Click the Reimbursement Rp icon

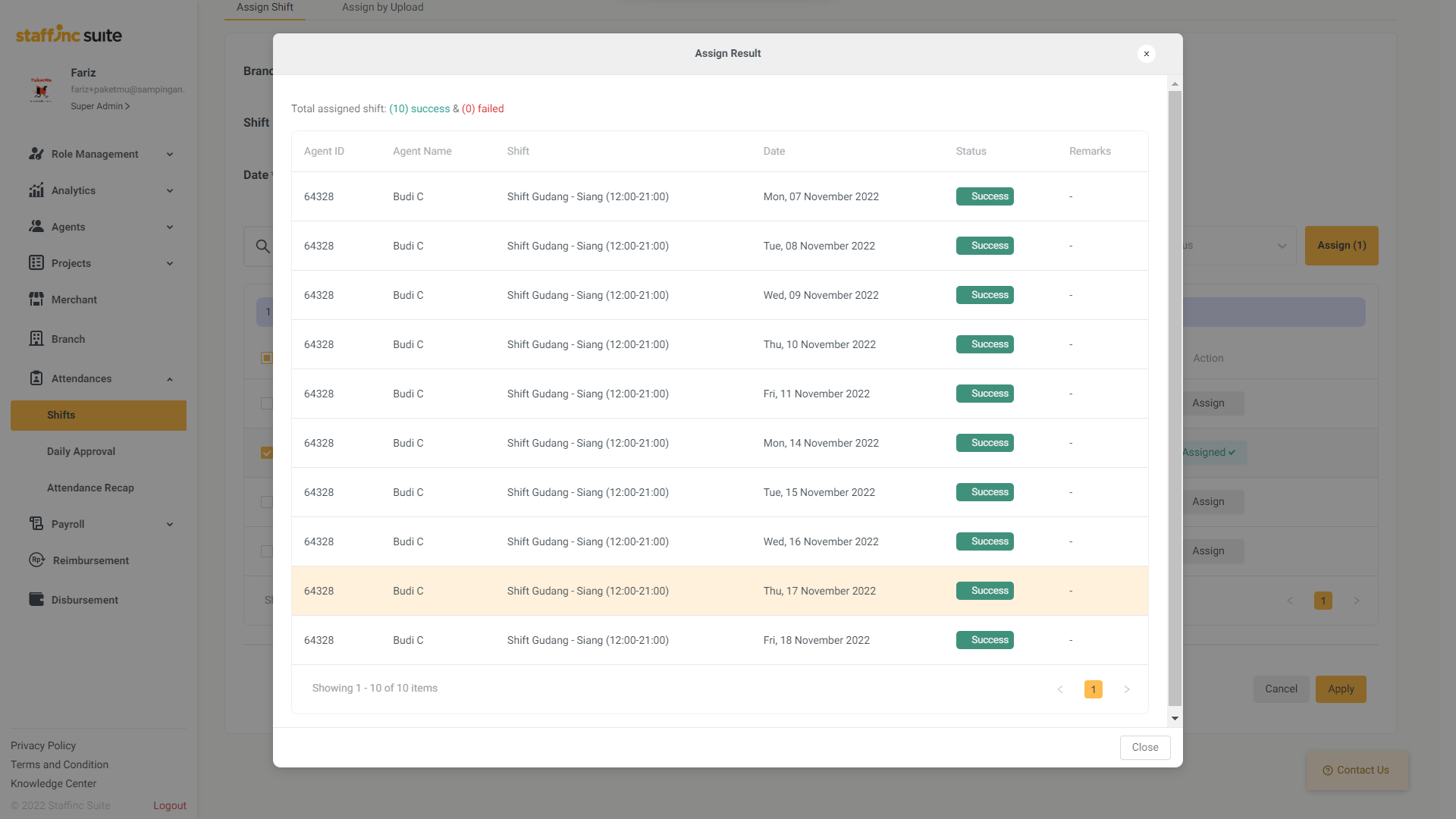point(36,560)
